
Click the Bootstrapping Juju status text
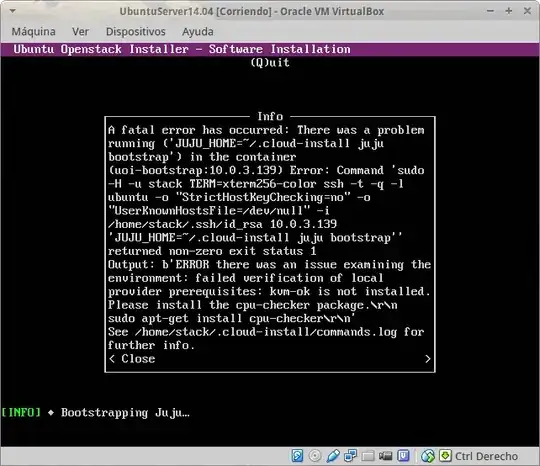pos(125,413)
